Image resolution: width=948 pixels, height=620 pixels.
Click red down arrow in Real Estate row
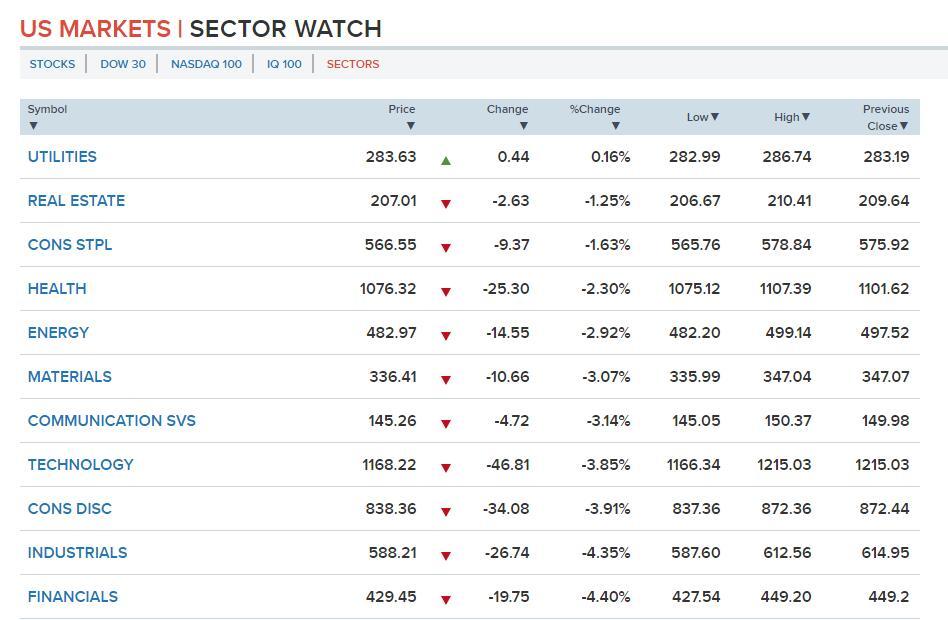pyautogui.click(x=446, y=204)
